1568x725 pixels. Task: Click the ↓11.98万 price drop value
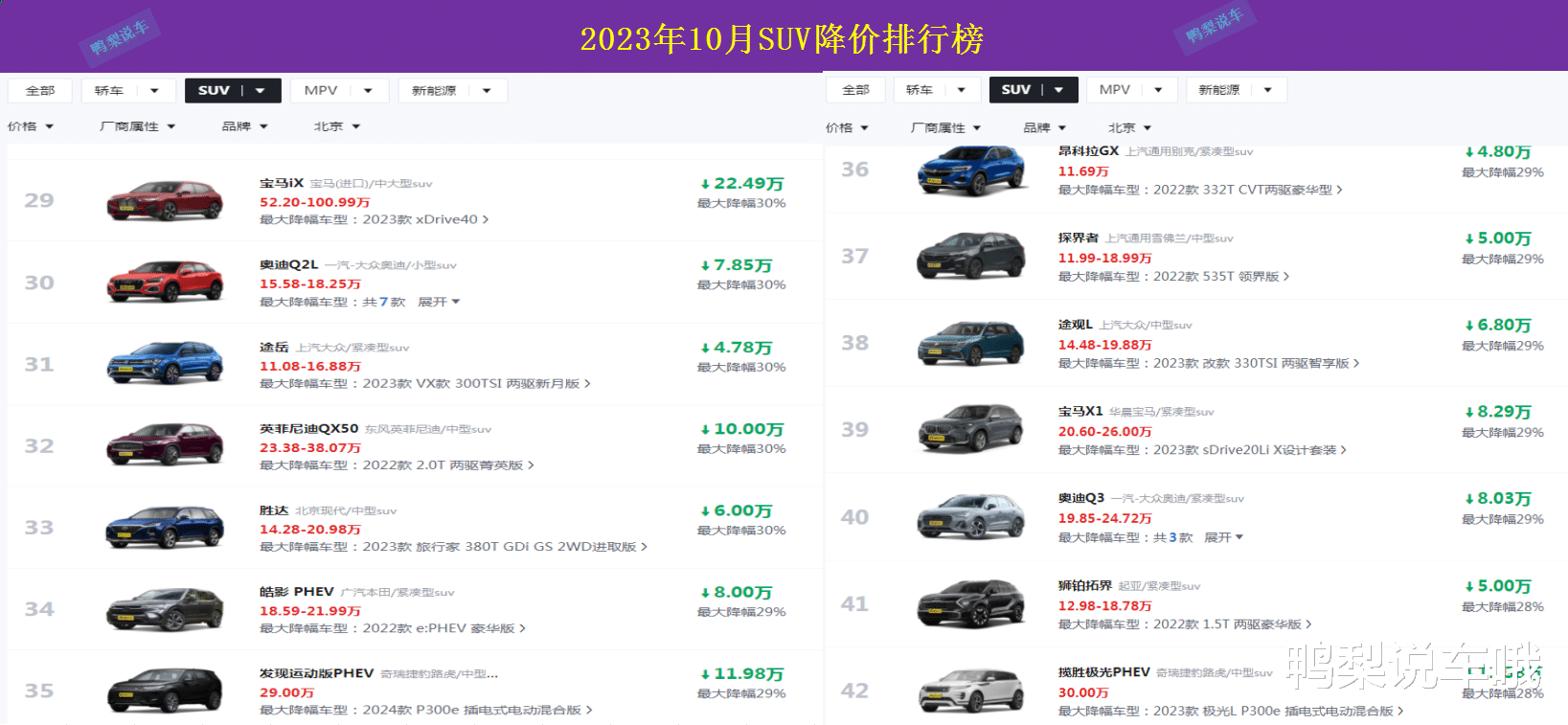[x=742, y=674]
